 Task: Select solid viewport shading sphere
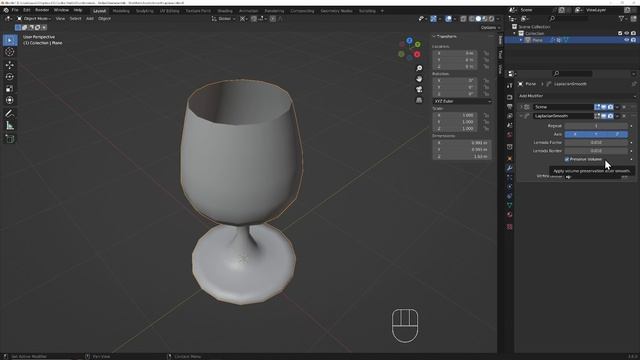click(x=478, y=19)
